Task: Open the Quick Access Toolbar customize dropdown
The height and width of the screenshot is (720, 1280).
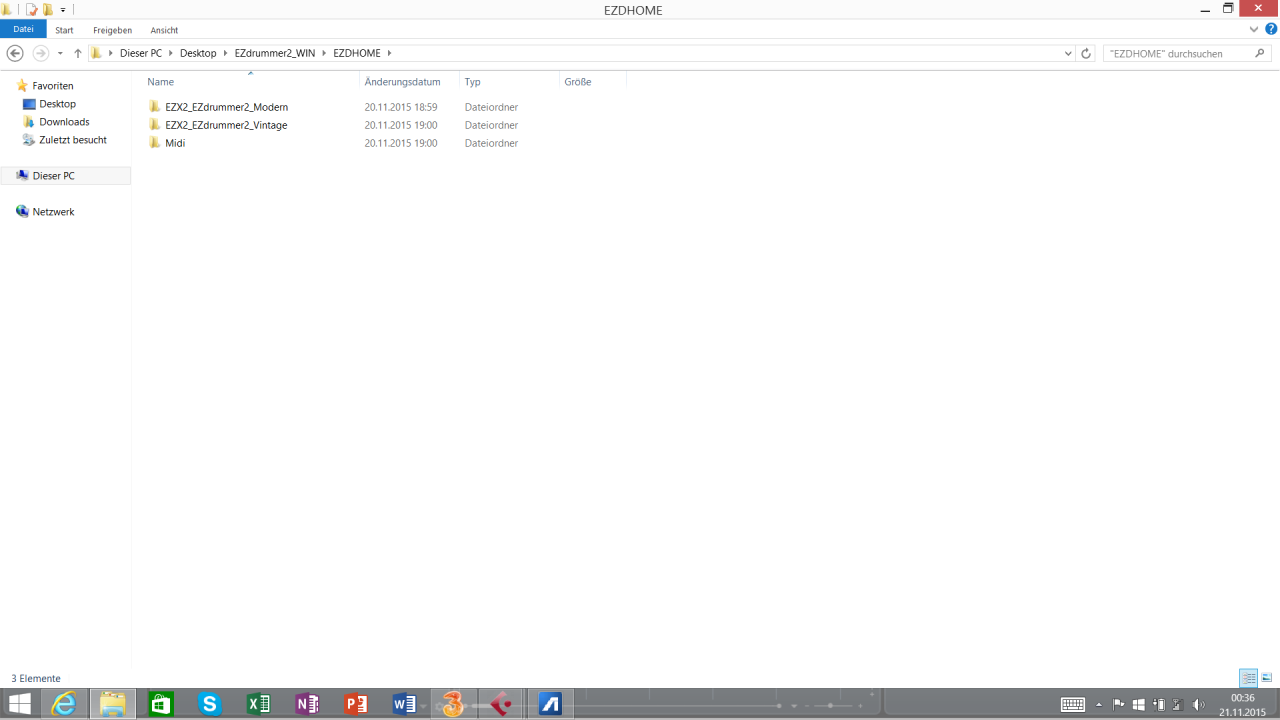Action: [x=61, y=10]
